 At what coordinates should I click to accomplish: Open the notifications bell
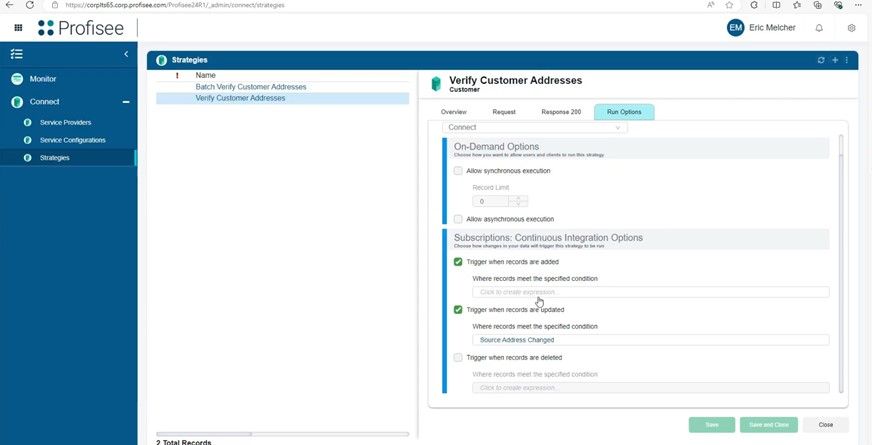click(819, 28)
